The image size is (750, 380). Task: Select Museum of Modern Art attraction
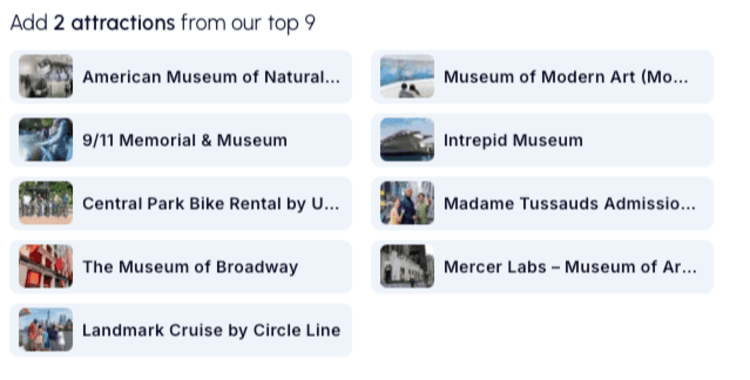point(542,77)
